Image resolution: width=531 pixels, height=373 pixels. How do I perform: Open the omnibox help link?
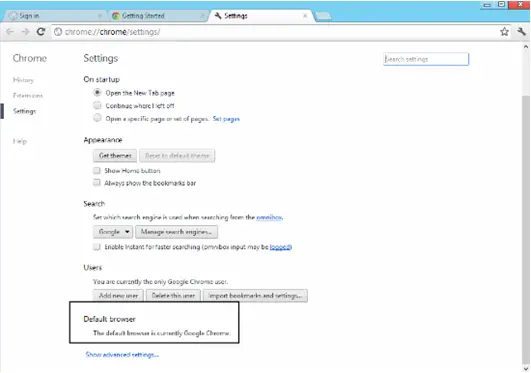(269, 217)
